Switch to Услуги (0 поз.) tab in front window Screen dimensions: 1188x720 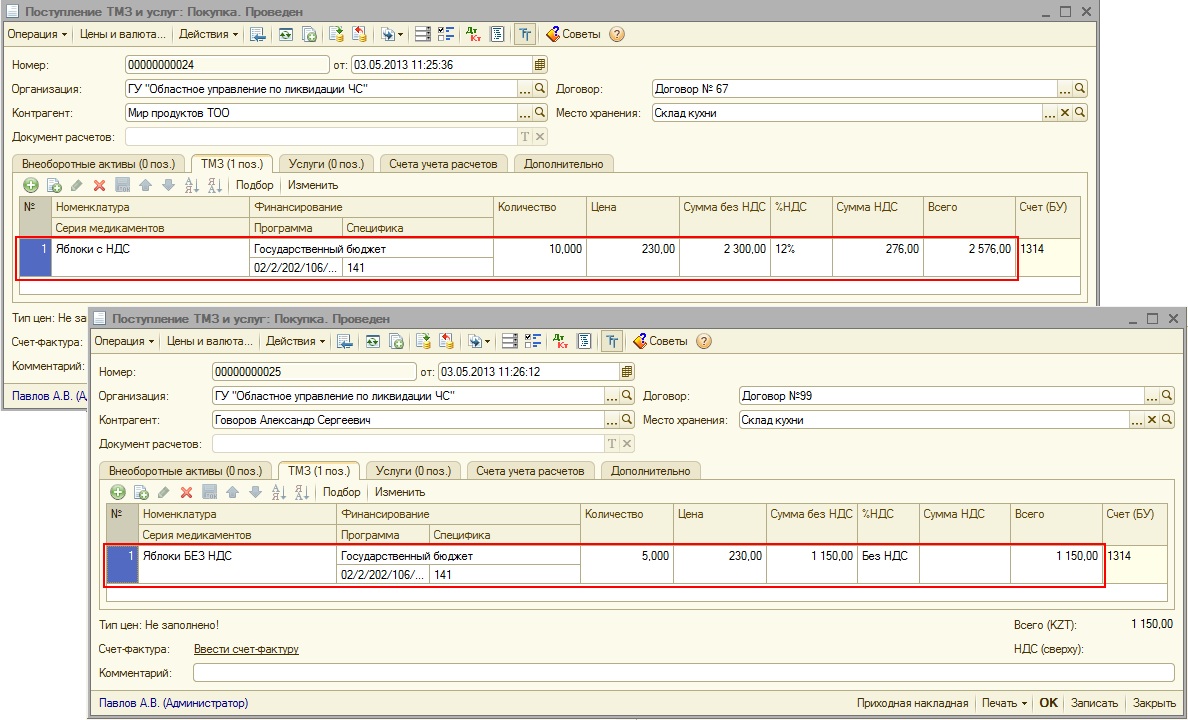coord(412,470)
